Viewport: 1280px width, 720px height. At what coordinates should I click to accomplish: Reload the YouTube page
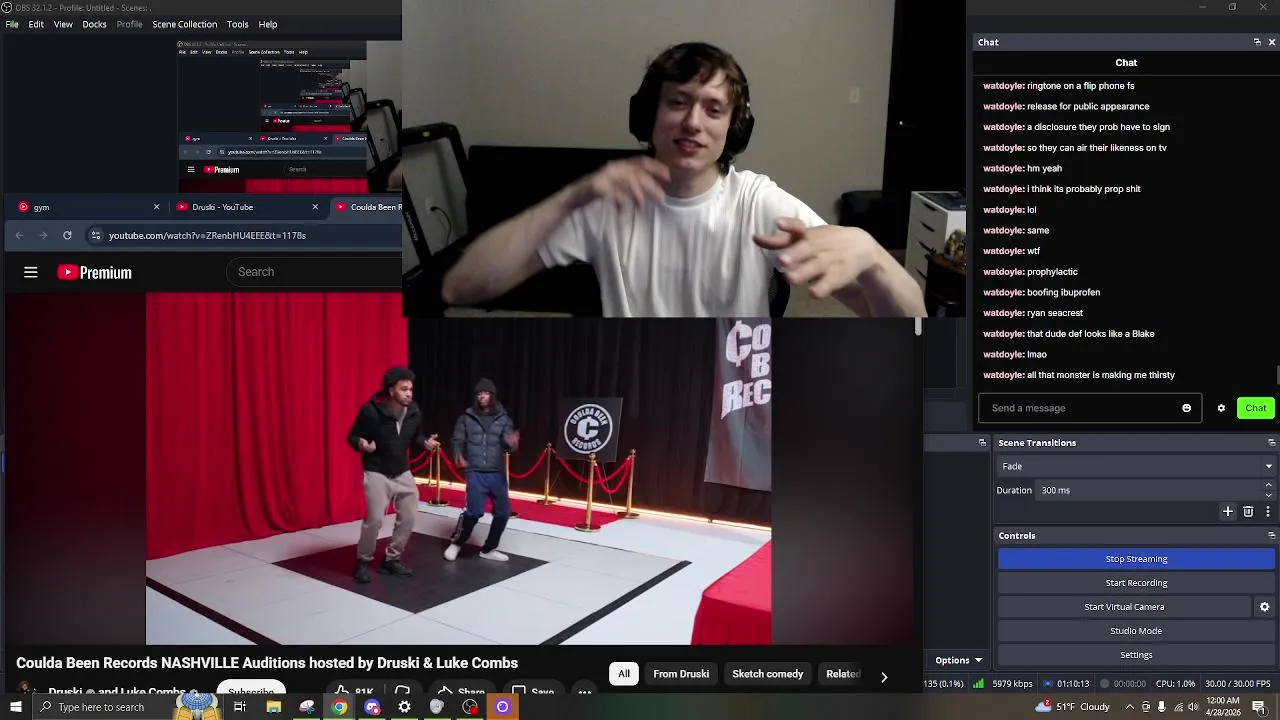(x=67, y=235)
